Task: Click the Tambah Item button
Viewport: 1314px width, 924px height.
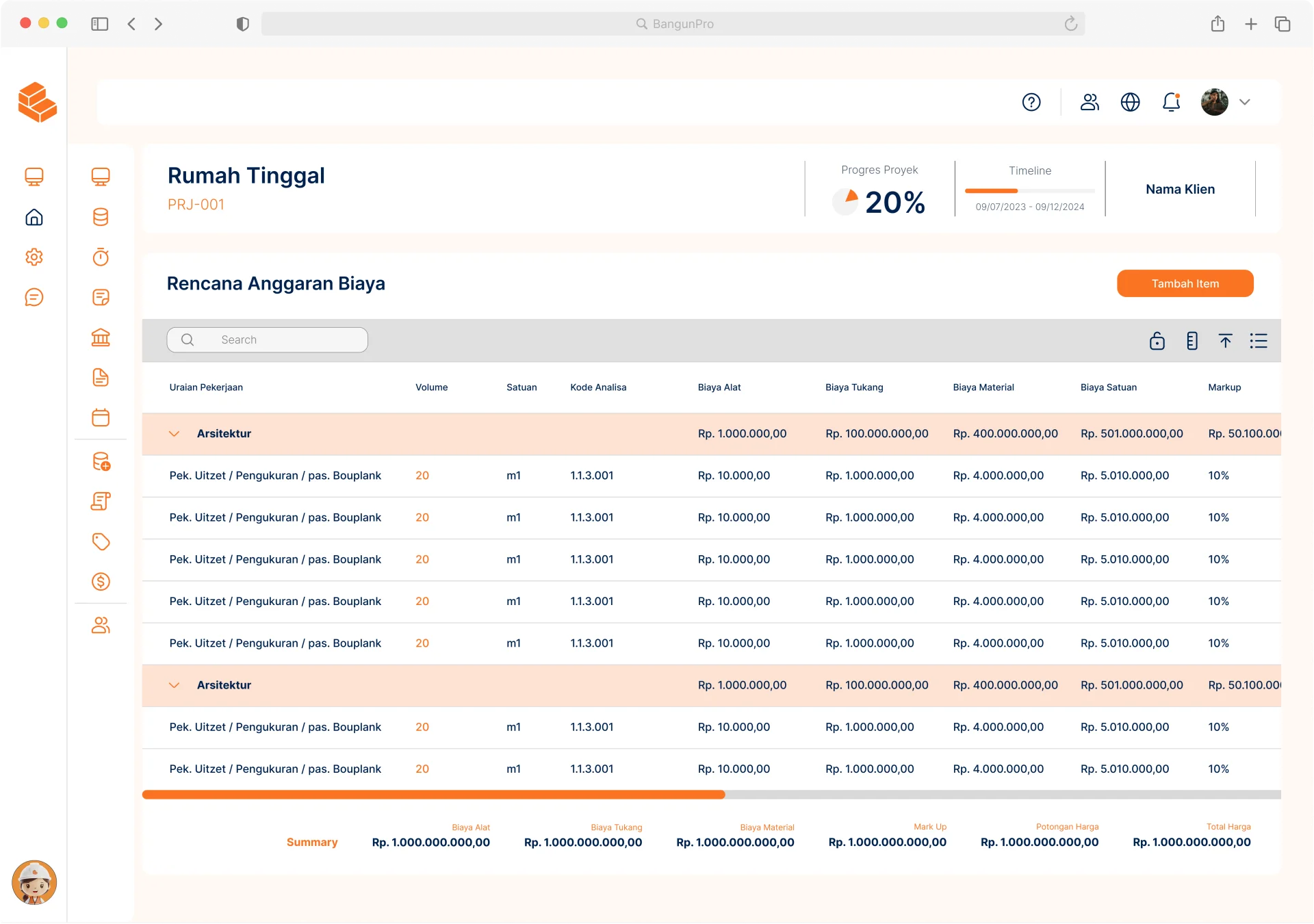Action: pos(1185,283)
